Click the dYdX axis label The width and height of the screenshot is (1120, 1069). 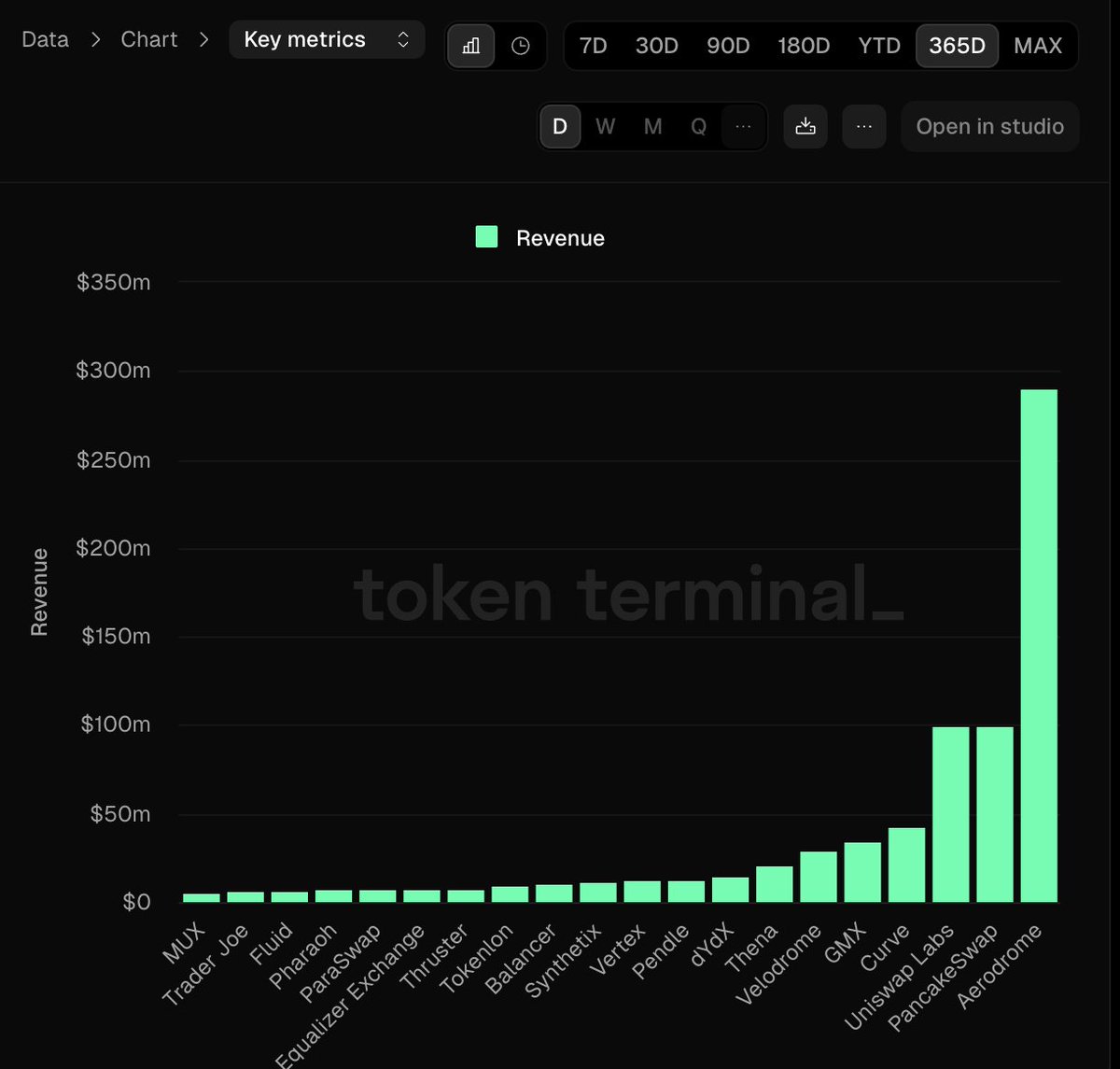click(x=712, y=944)
